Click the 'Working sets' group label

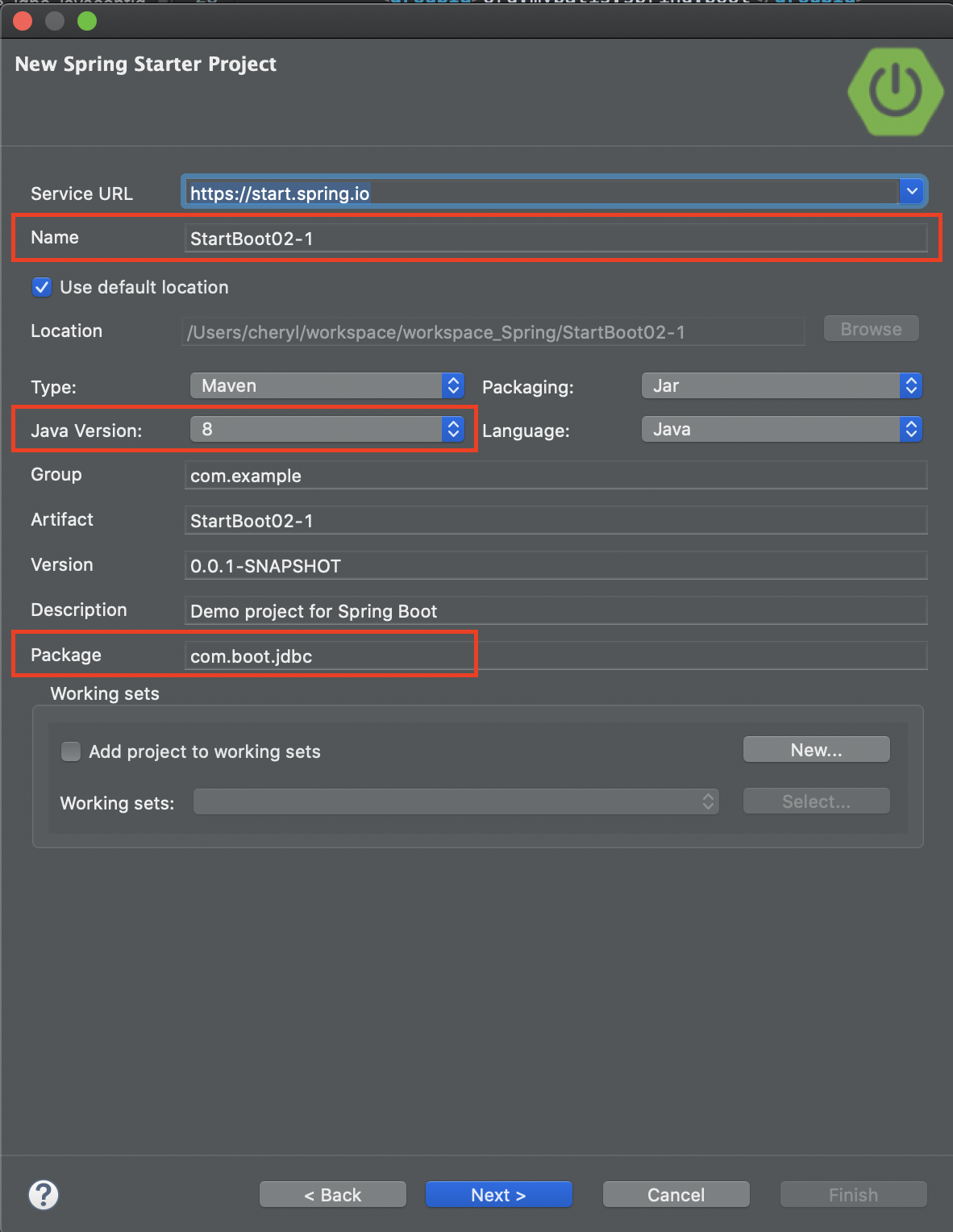click(x=105, y=693)
